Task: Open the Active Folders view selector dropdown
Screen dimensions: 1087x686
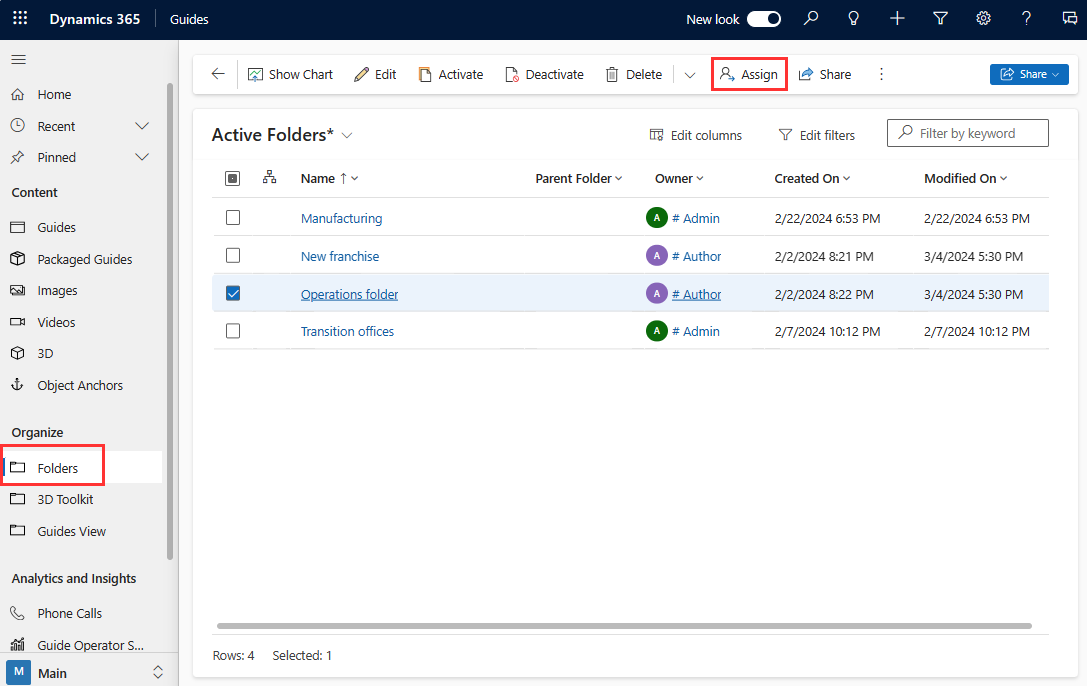Action: (x=346, y=133)
